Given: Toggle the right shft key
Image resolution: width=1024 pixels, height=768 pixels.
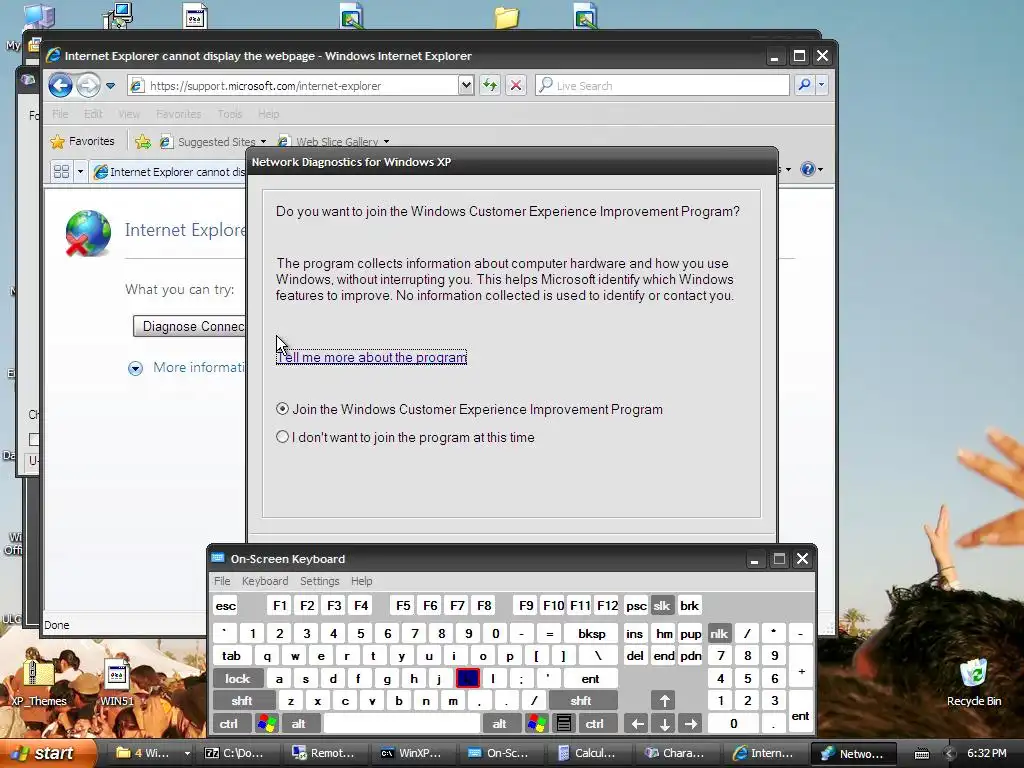Looking at the screenshot, I should tap(583, 701).
